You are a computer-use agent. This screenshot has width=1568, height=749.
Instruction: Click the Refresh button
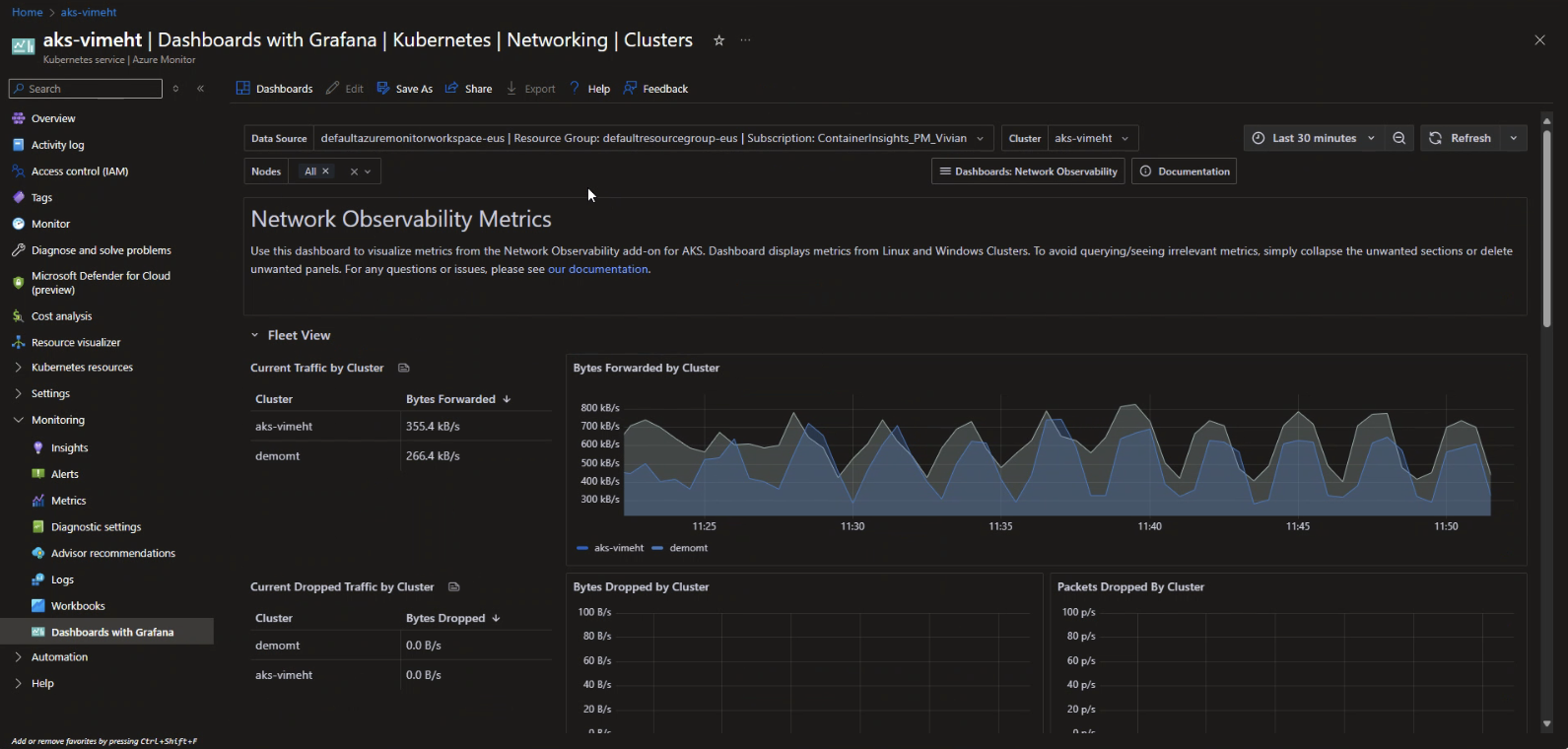[1461, 138]
